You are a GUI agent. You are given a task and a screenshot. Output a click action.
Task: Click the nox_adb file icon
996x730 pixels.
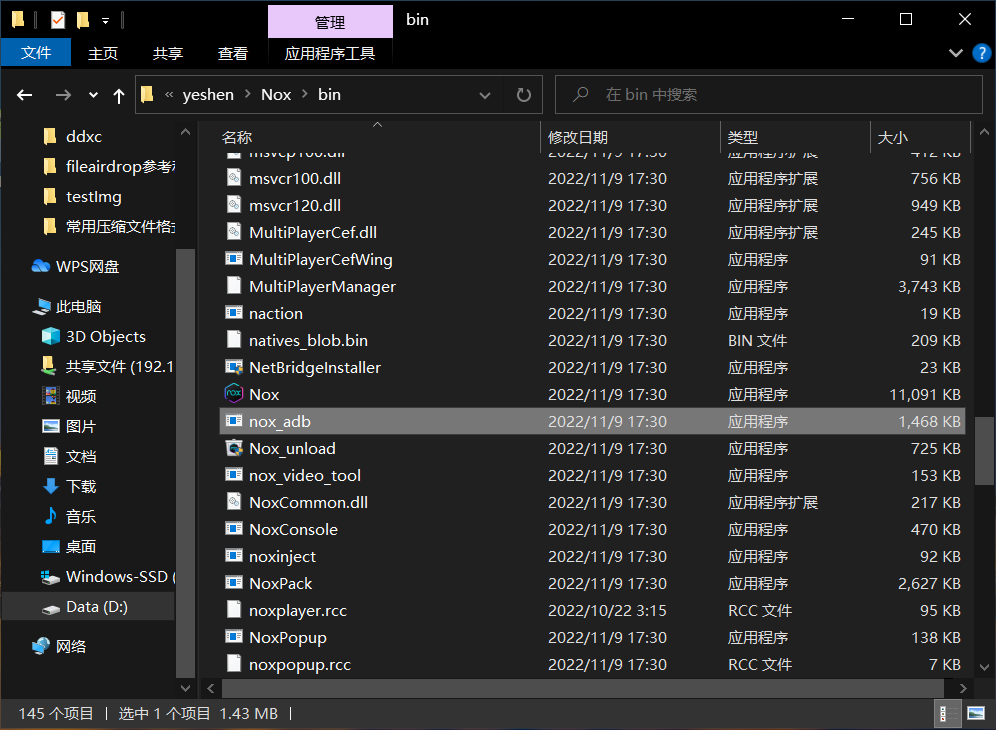(234, 421)
